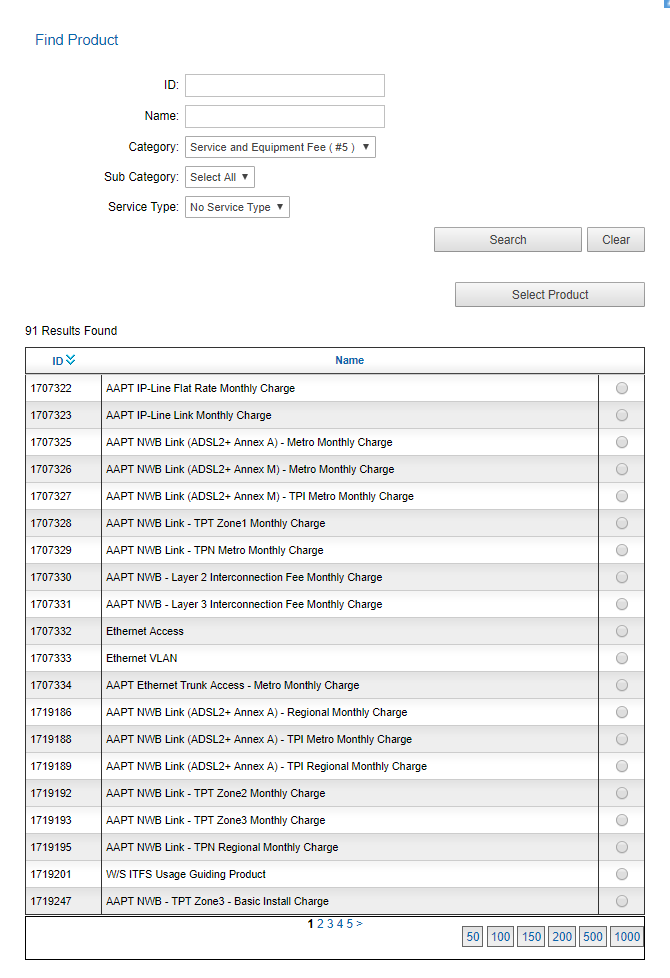Open the Category dropdown
The image size is (670, 978).
point(280,147)
